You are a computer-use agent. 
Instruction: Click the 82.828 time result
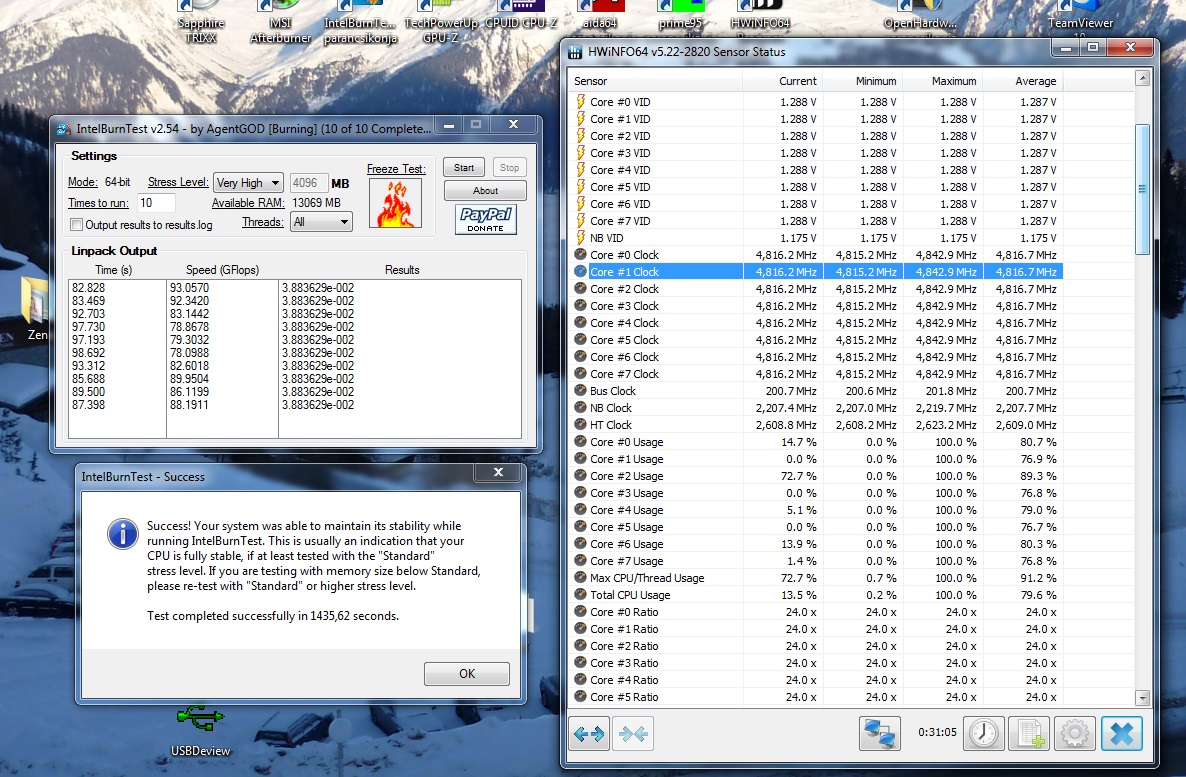pyautogui.click(x=88, y=287)
